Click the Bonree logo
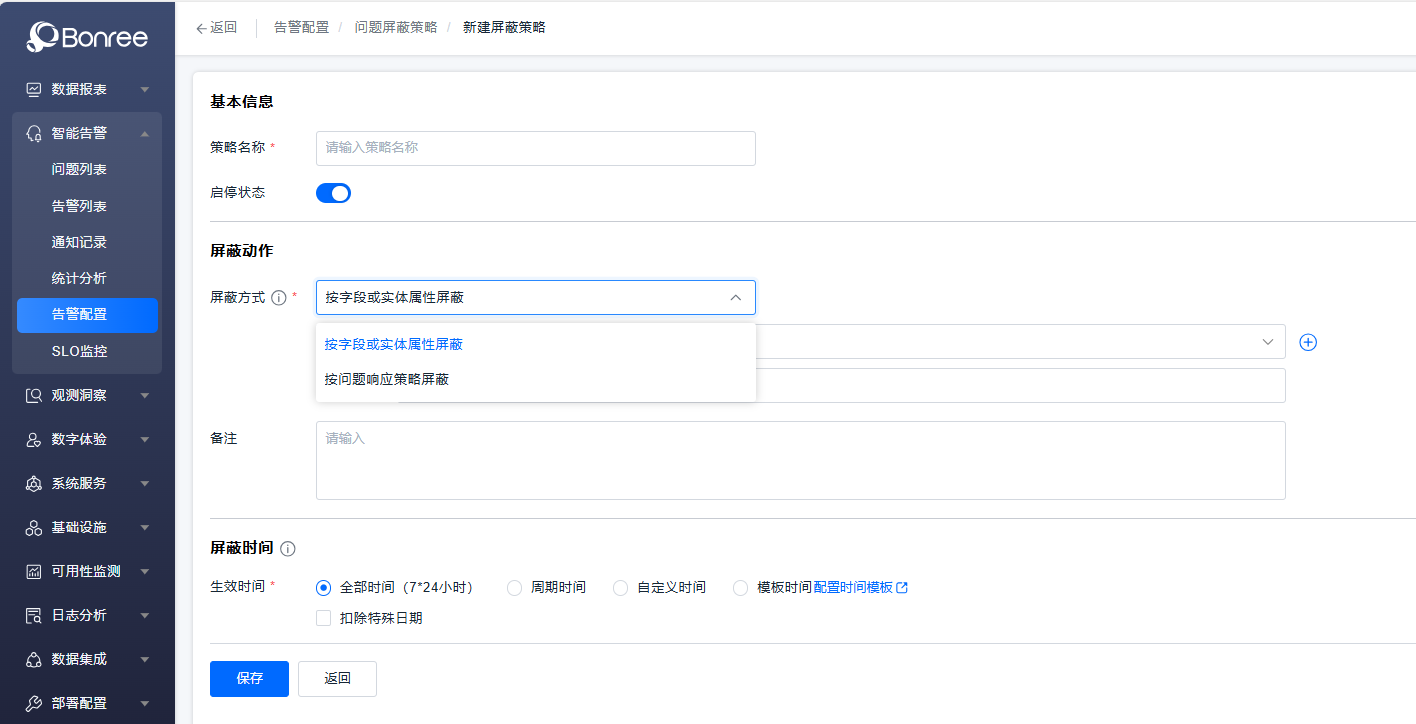Screen dimensions: 1416x724 [x=86, y=35]
